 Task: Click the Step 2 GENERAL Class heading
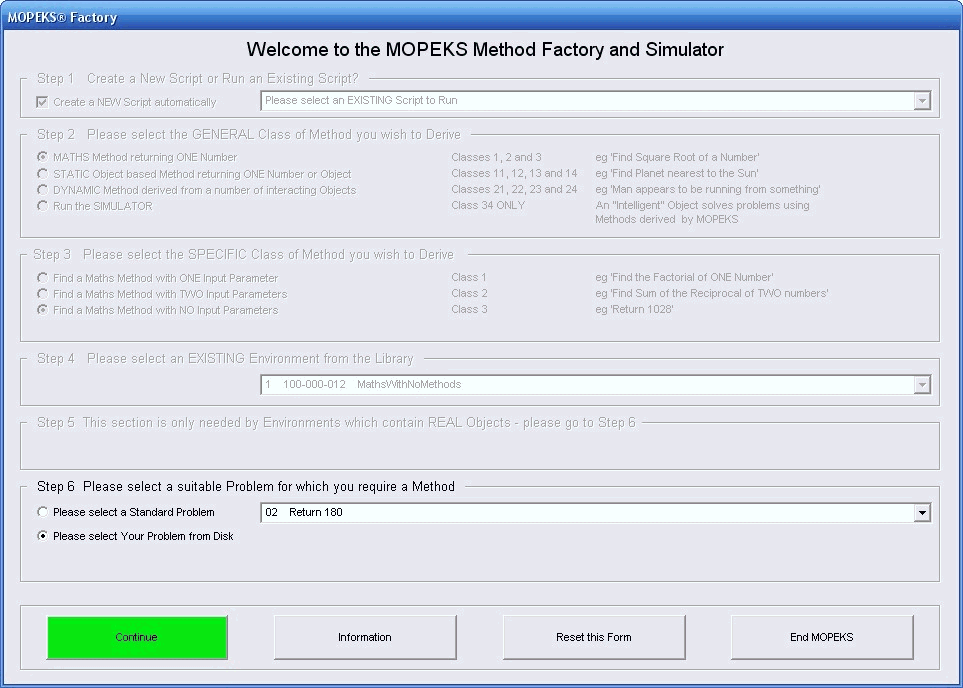tap(249, 135)
